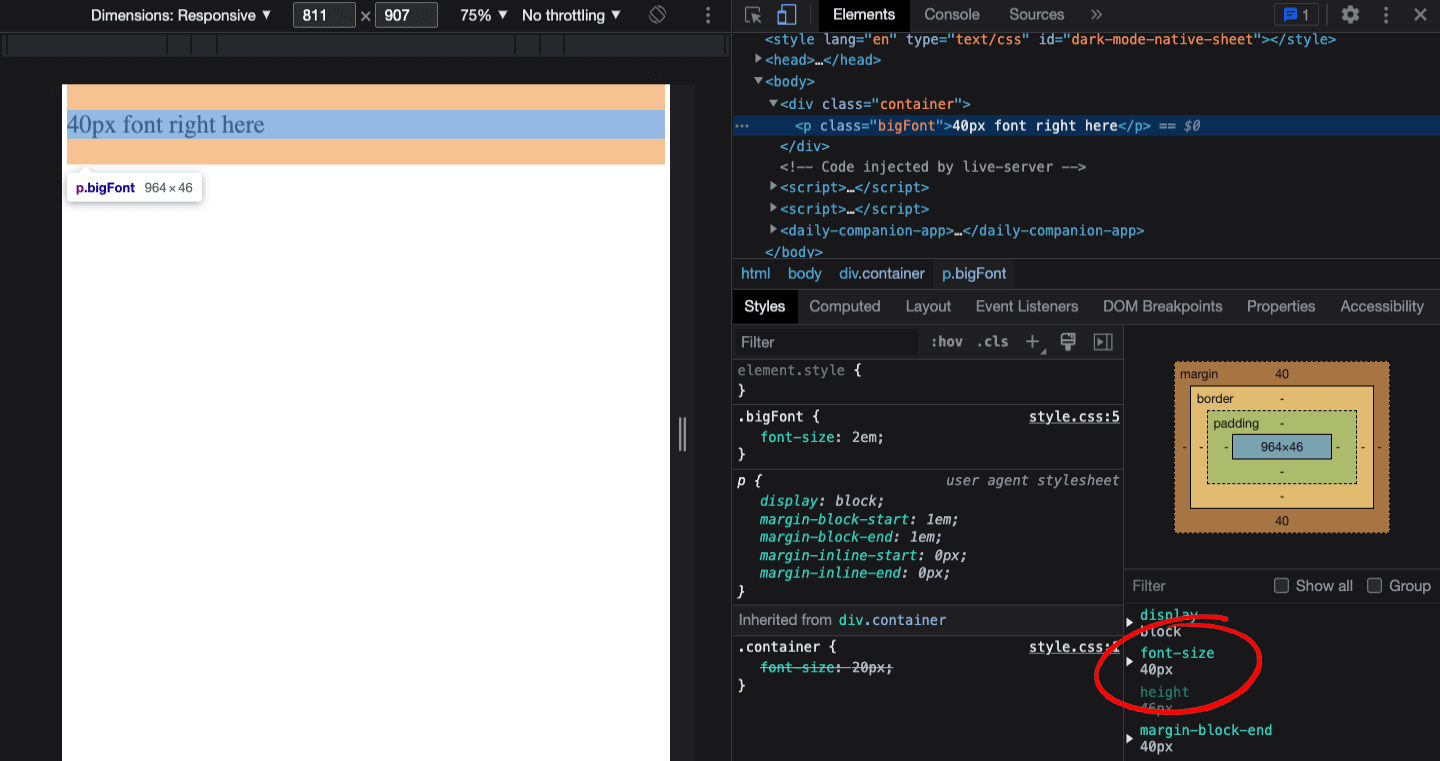
Task: Open the DevTools three-dot options menu
Action: pyautogui.click(x=1386, y=14)
